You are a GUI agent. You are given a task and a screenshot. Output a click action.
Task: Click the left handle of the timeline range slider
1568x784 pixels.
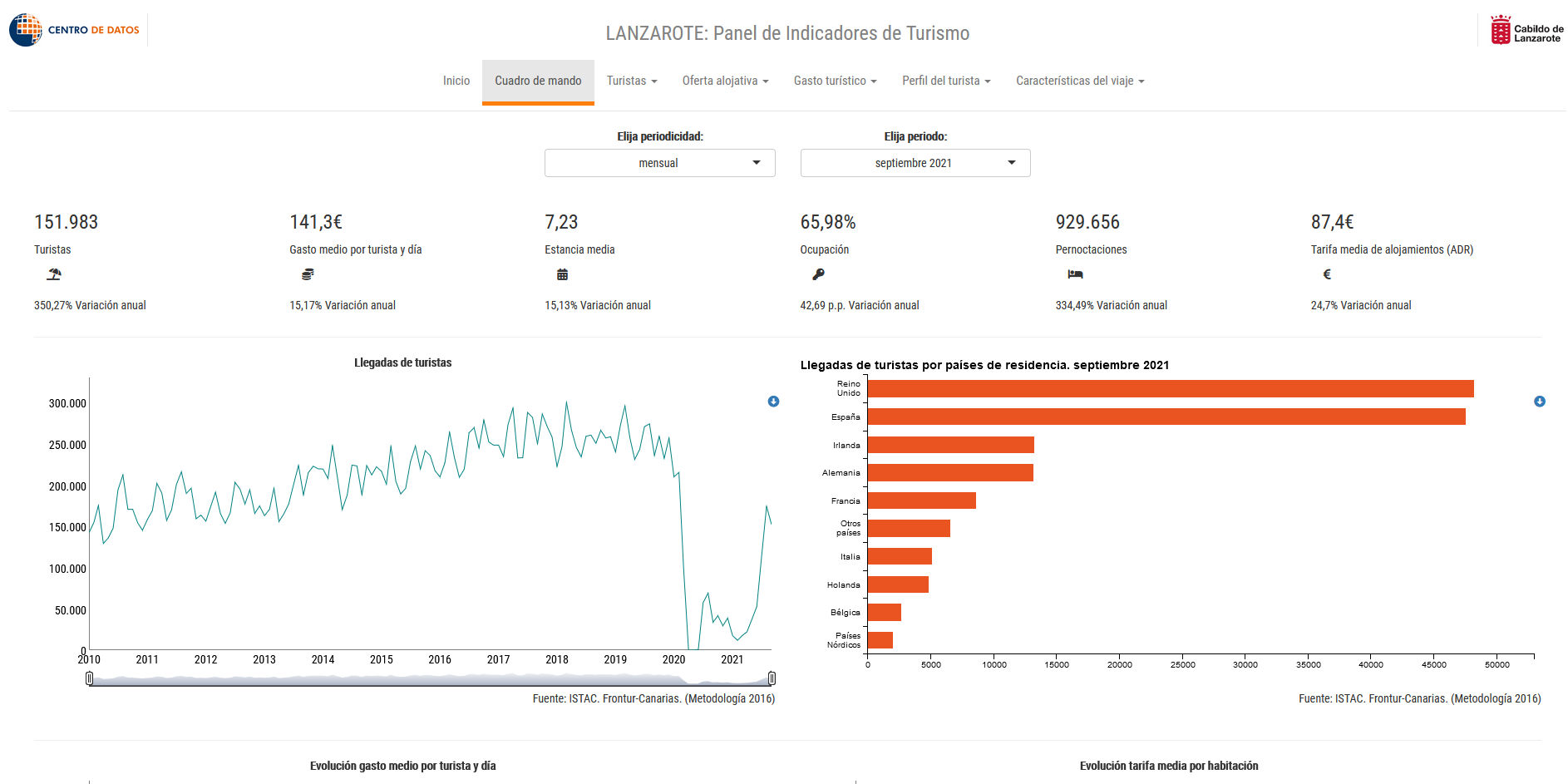click(x=89, y=678)
